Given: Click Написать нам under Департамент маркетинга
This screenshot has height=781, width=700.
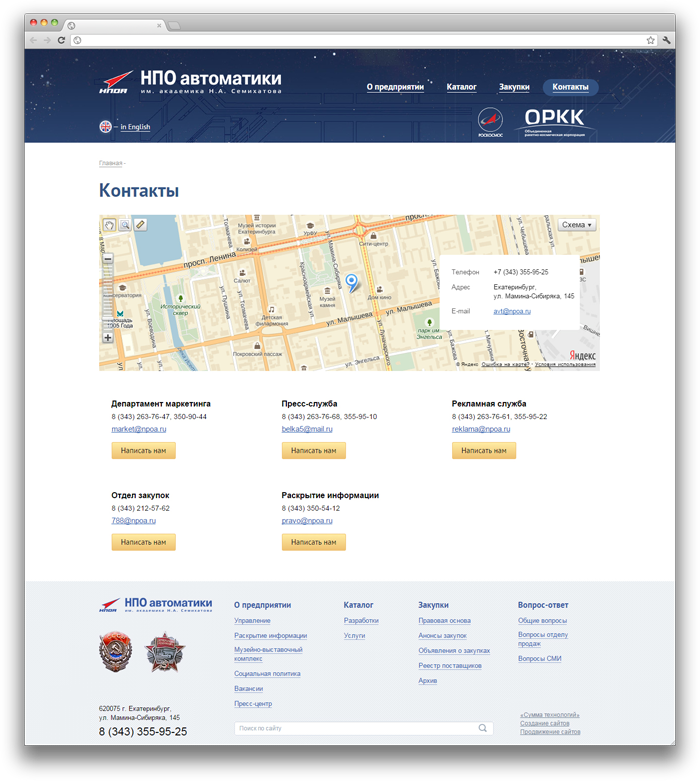Looking at the screenshot, I should pos(143,450).
